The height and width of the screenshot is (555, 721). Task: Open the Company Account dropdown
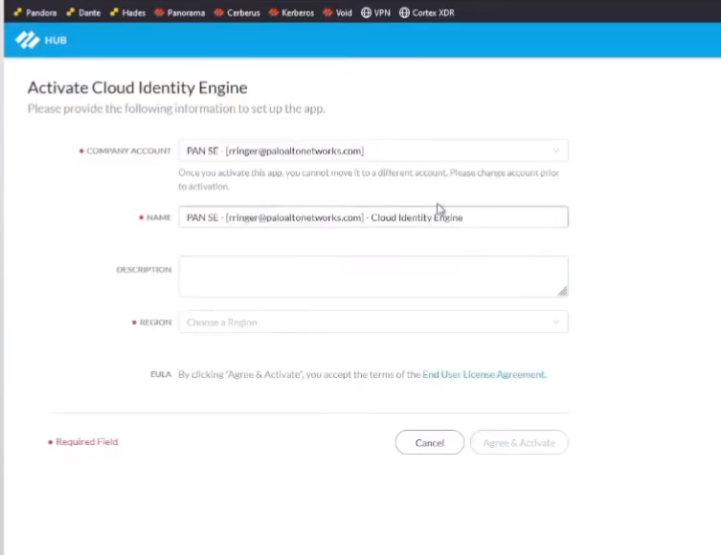click(x=373, y=151)
